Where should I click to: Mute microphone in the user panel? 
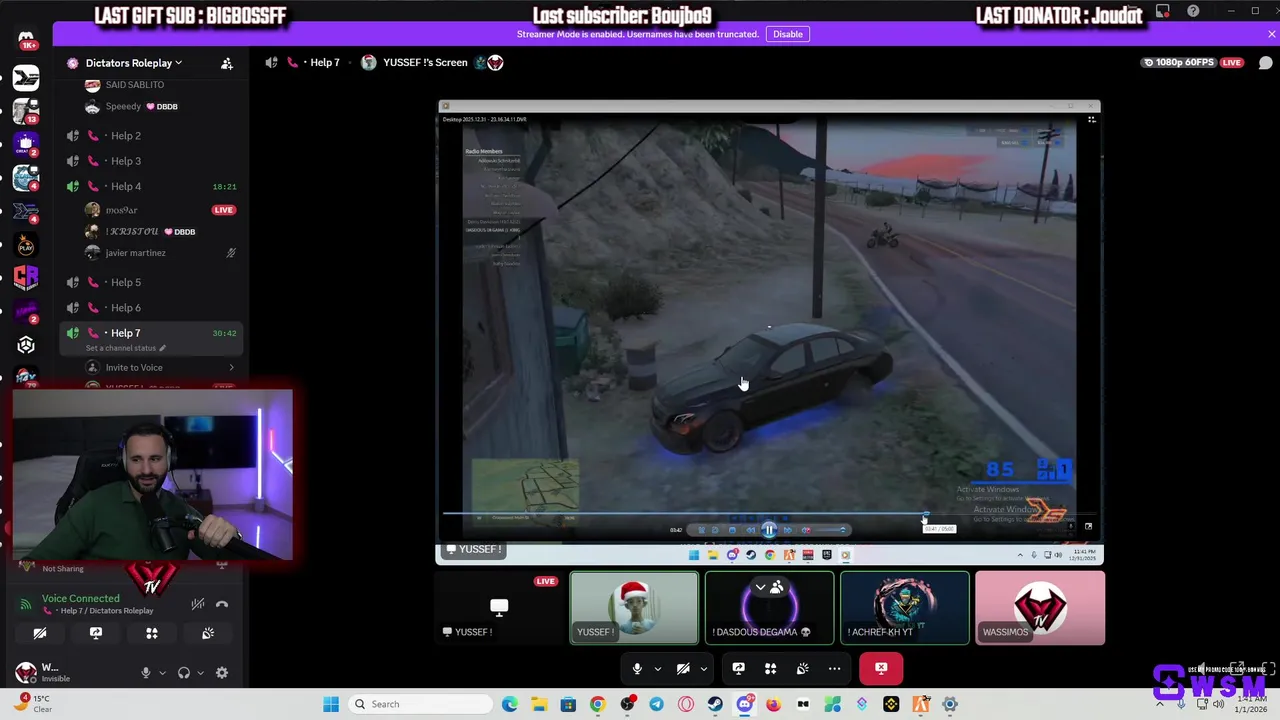146,673
